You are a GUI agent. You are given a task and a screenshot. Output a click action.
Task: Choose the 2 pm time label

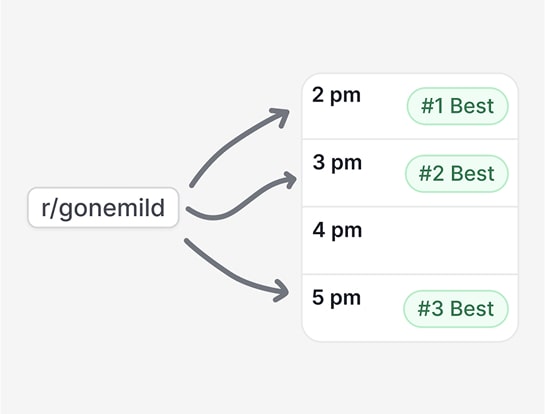[x=336, y=95]
